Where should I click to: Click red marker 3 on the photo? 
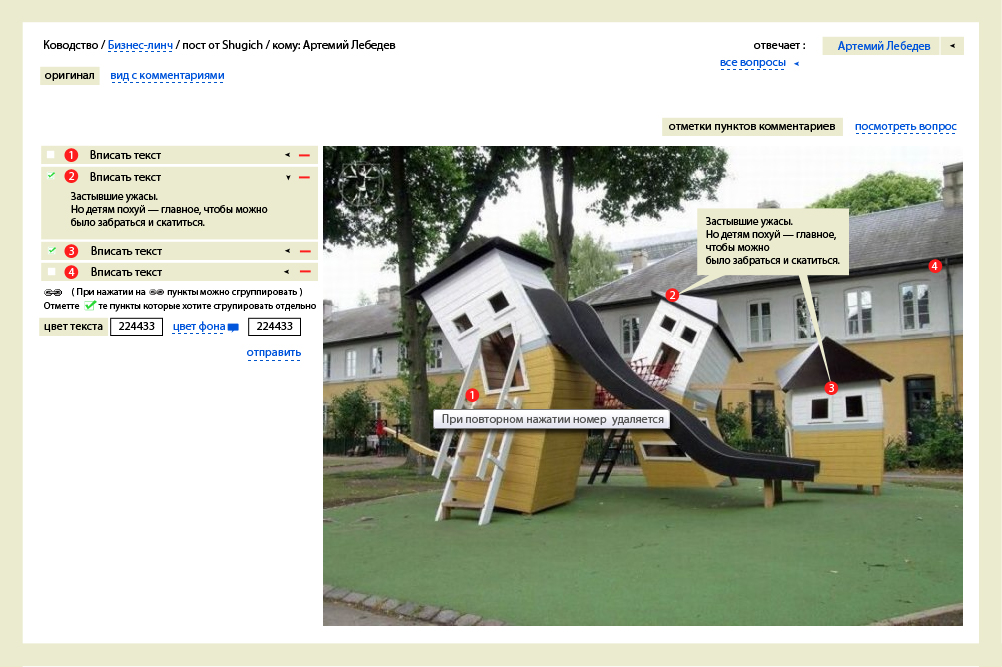(x=831, y=387)
